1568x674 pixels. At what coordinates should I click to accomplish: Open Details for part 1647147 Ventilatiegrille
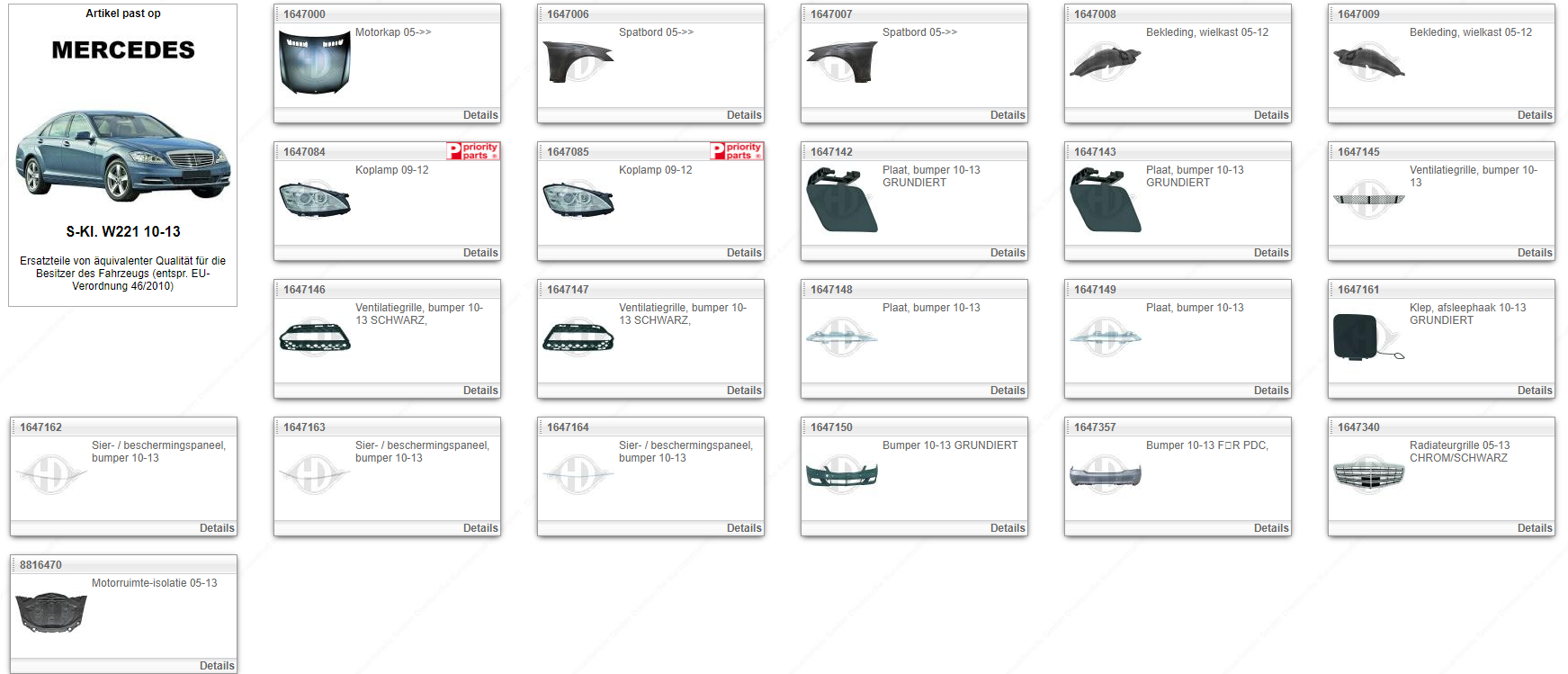pyautogui.click(x=744, y=391)
